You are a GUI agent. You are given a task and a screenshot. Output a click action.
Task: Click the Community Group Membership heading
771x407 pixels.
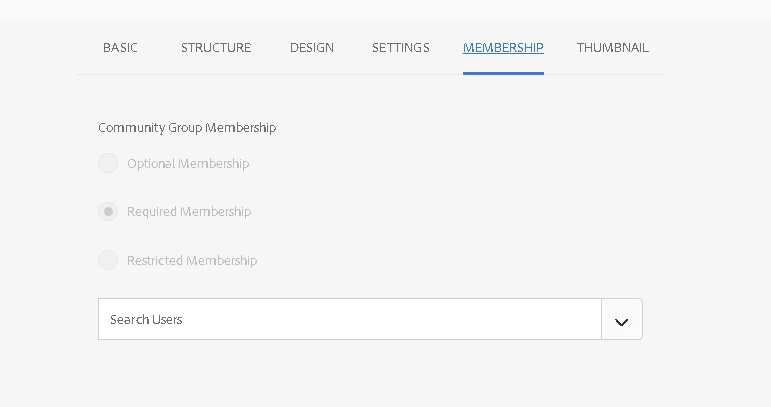(x=187, y=128)
